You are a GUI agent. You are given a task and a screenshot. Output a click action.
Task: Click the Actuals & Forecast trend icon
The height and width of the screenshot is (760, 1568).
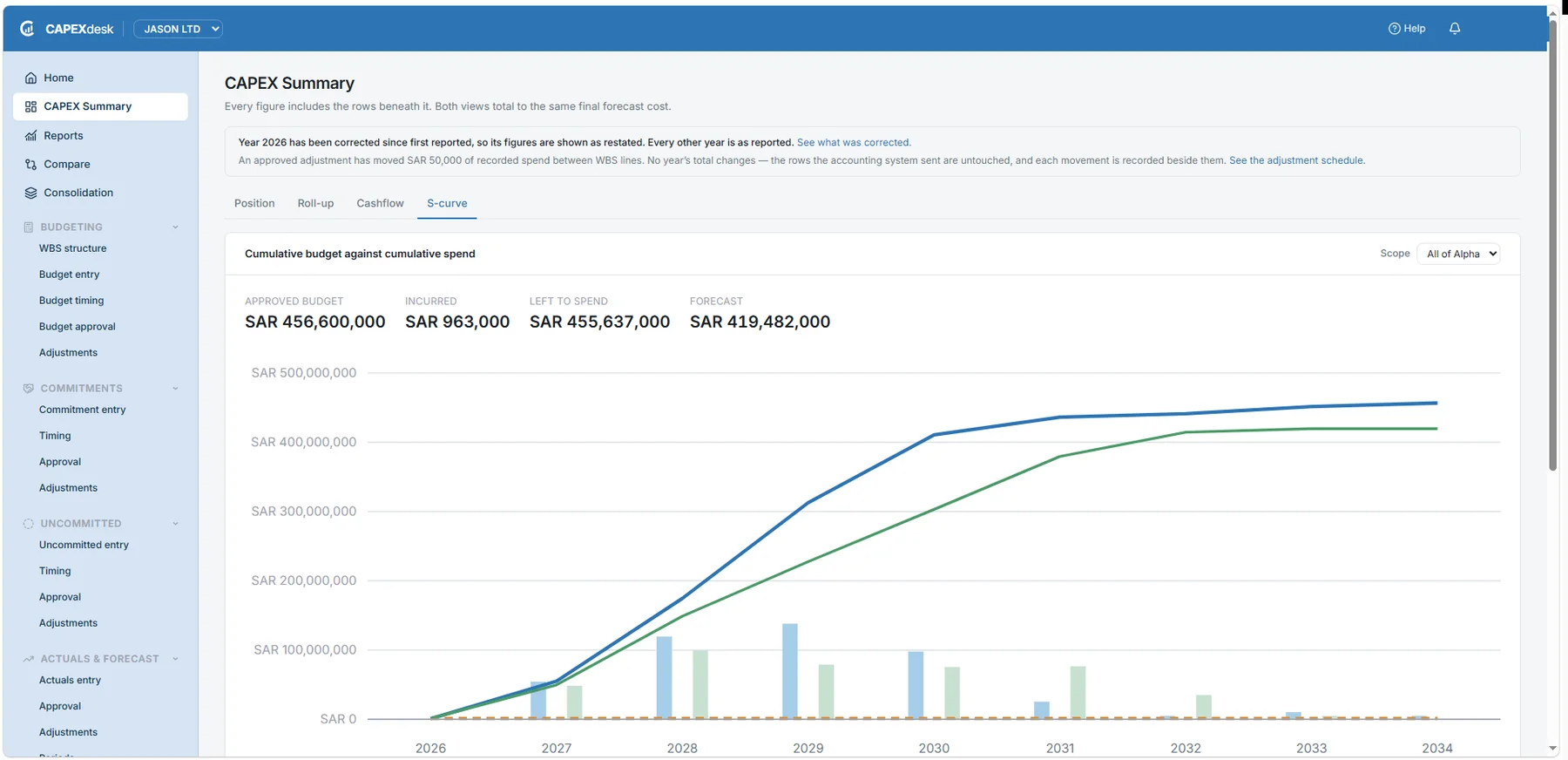(28, 659)
